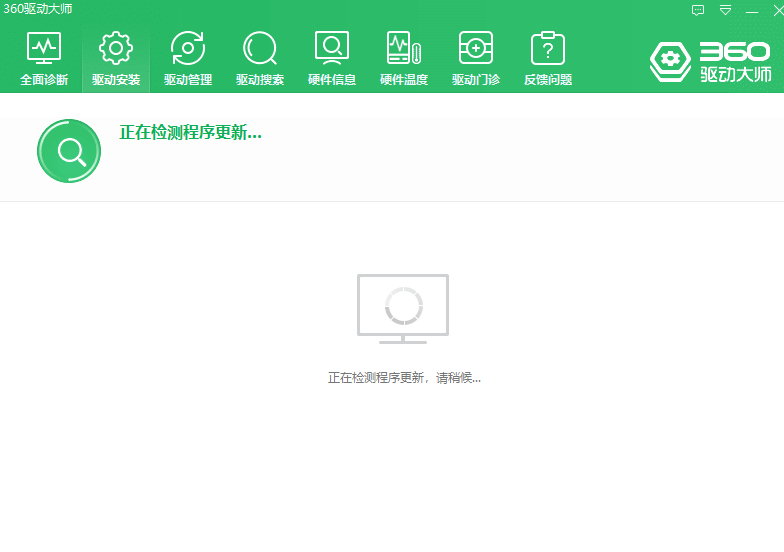Click the hexagon gear logo icon
The image size is (784, 552).
pos(670,61)
